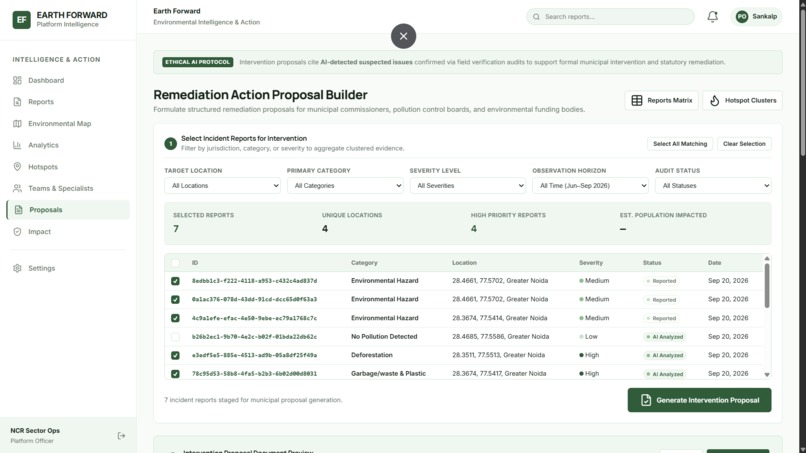806x453 pixels.
Task: Click the ETHICAL AI PROTOCOL badge
Action: [x=197, y=62]
